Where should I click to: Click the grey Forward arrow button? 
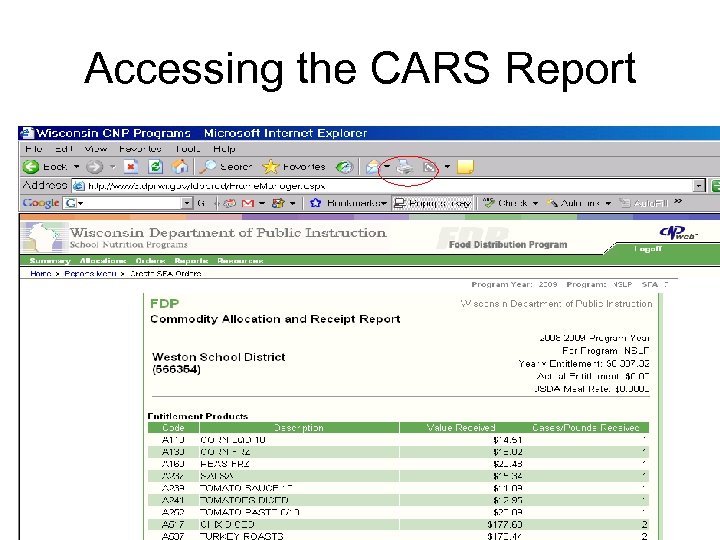pos(94,167)
